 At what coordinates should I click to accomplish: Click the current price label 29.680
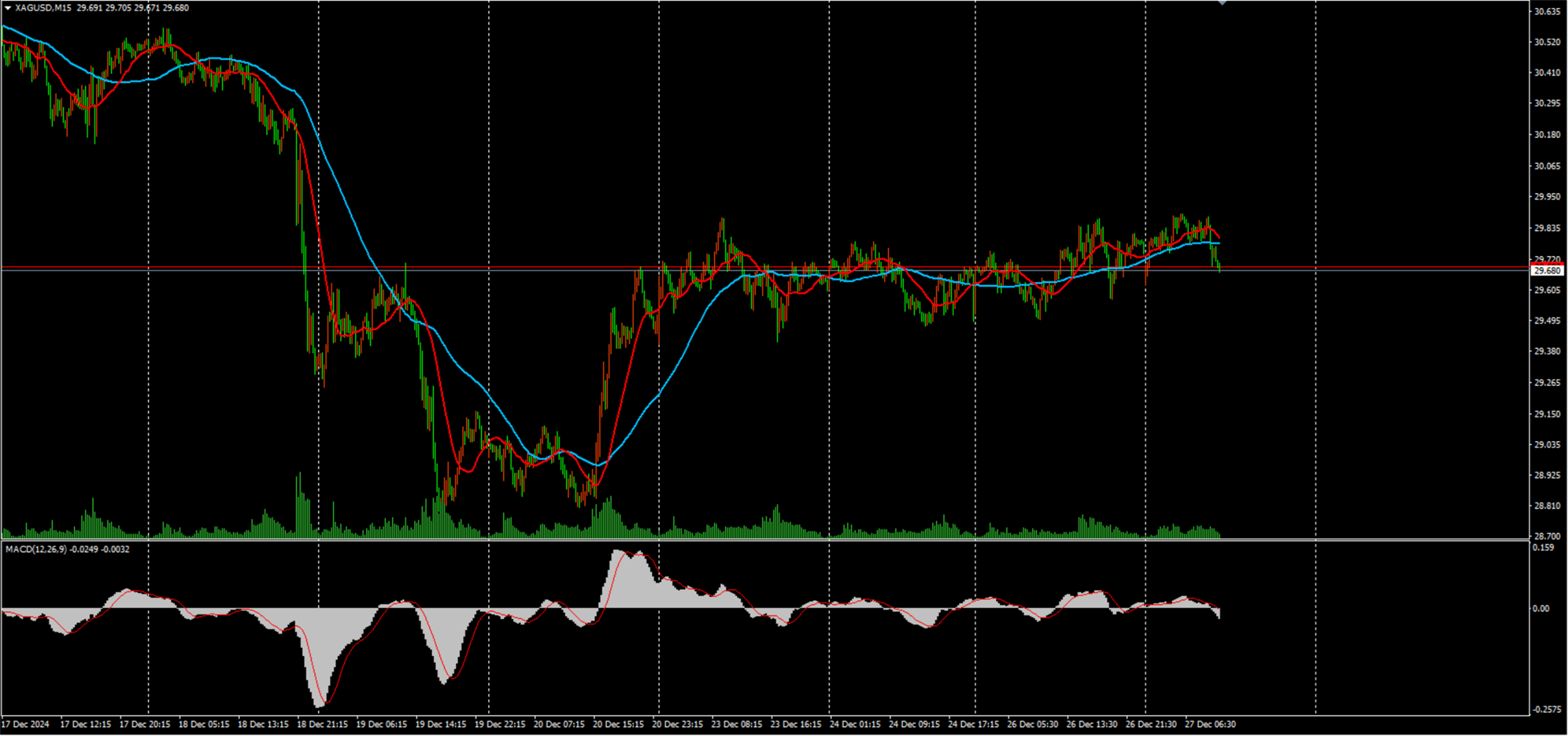[x=1547, y=271]
